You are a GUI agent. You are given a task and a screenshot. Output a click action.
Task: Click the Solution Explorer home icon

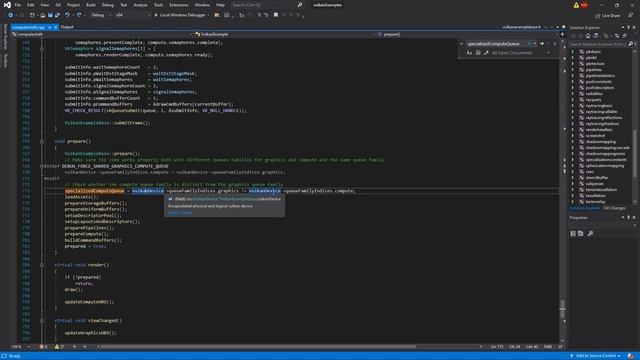pyautogui.click(x=588, y=36)
